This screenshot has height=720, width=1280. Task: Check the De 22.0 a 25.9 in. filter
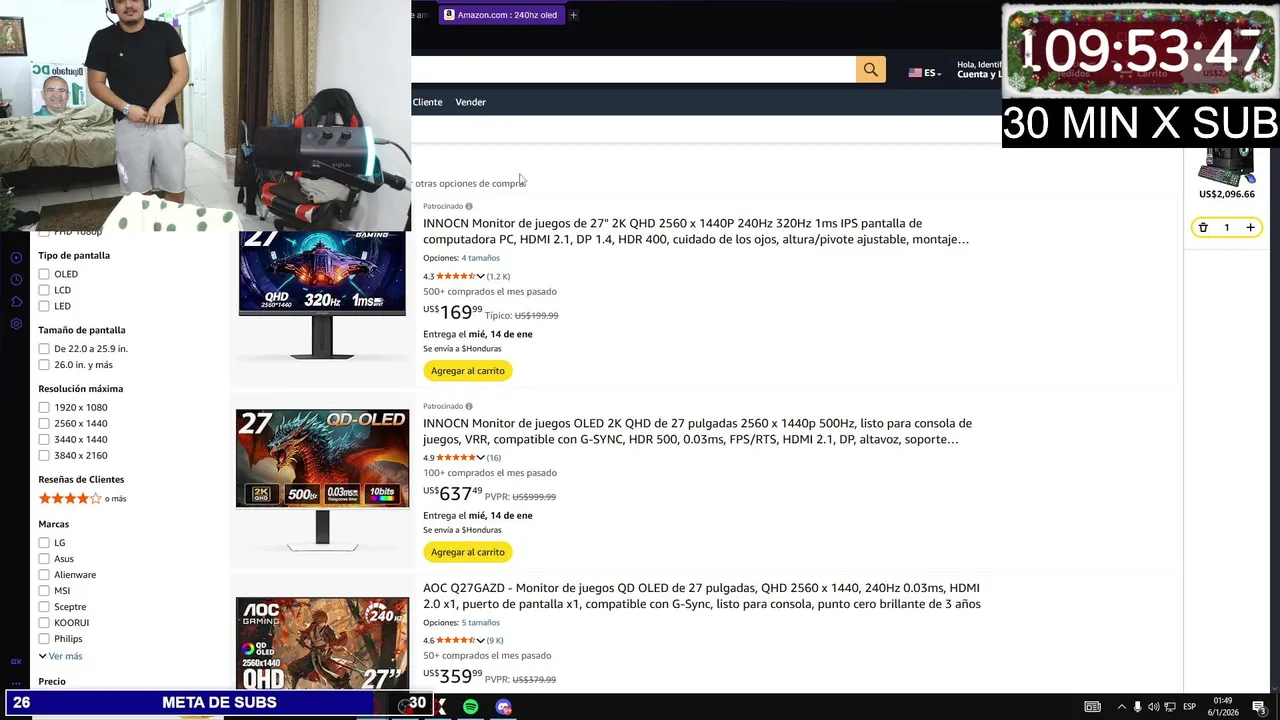tap(44, 349)
